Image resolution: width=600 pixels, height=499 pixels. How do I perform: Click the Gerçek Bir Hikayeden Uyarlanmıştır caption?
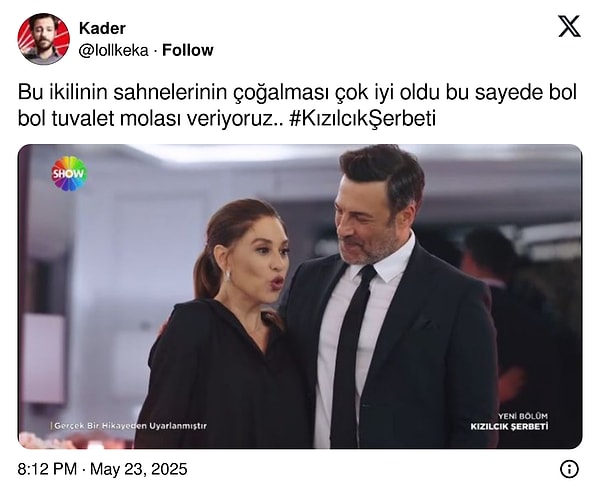(129, 426)
